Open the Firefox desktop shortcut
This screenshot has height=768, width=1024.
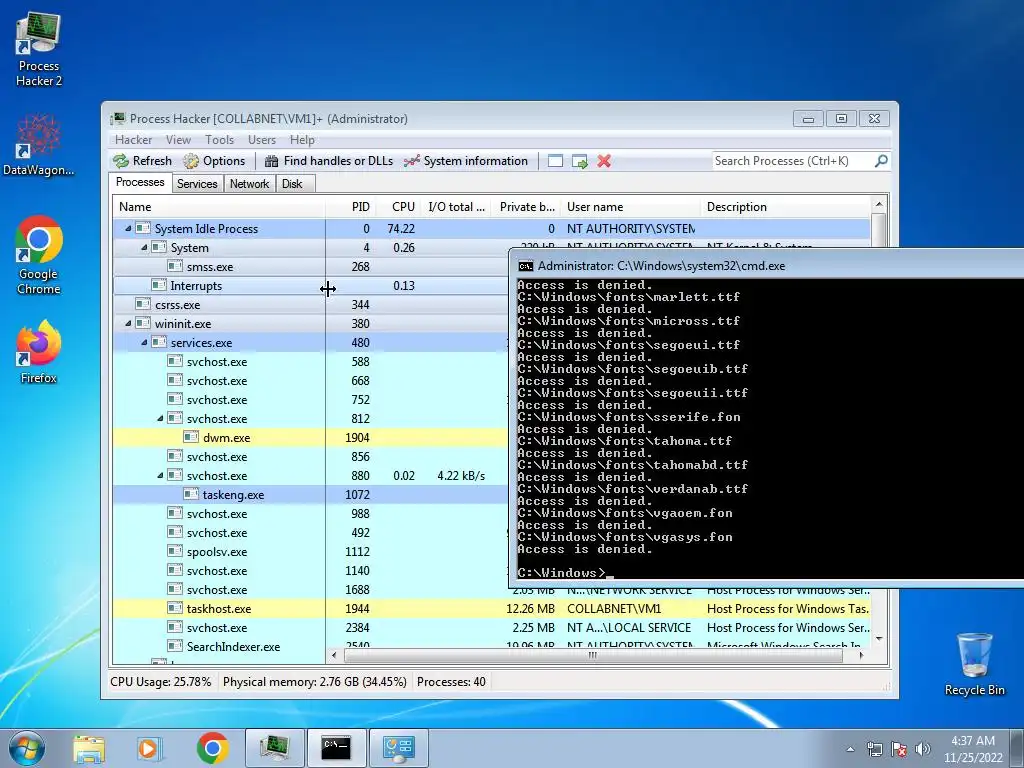pyautogui.click(x=39, y=351)
